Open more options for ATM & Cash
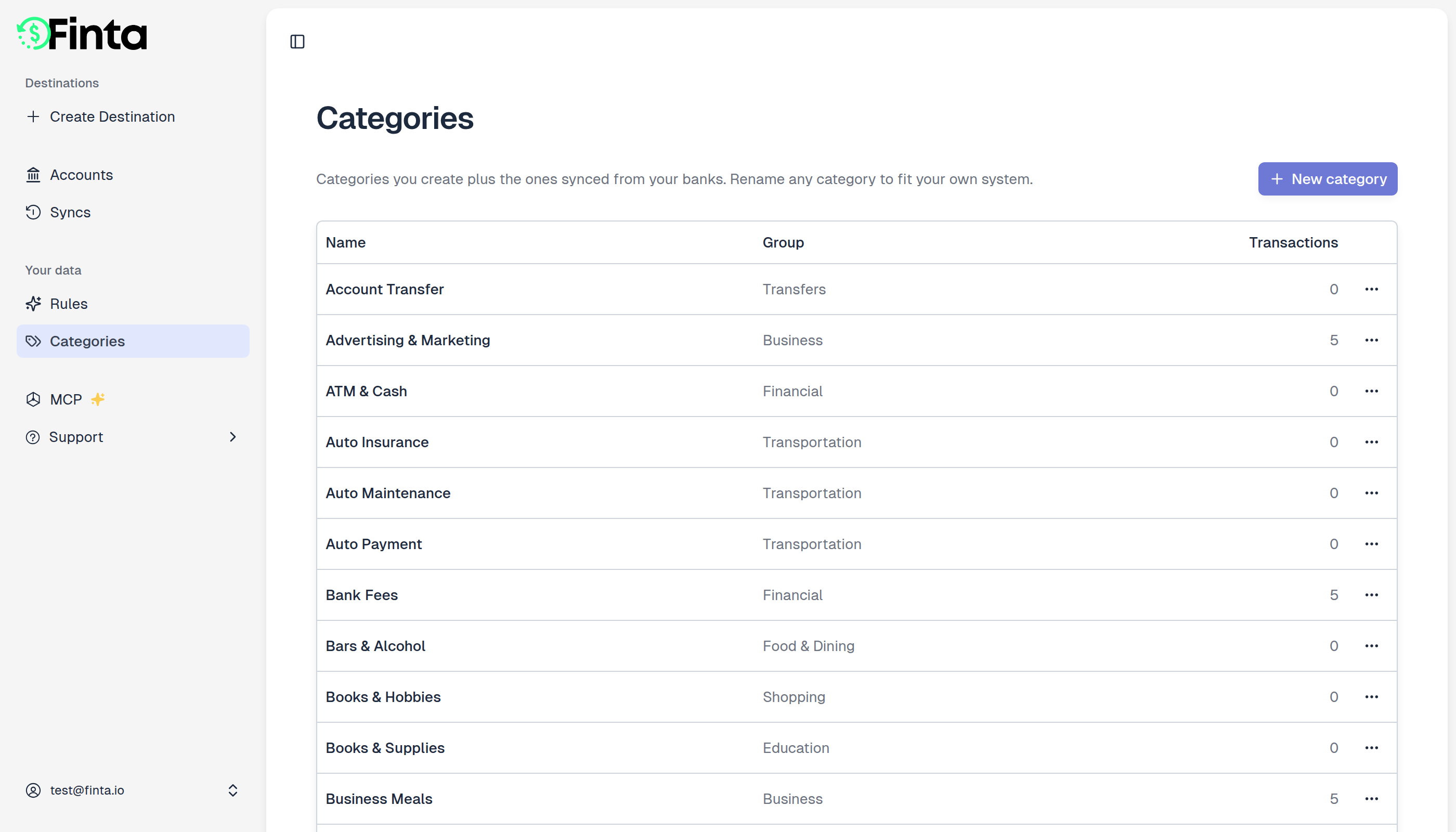1456x832 pixels. [1371, 391]
